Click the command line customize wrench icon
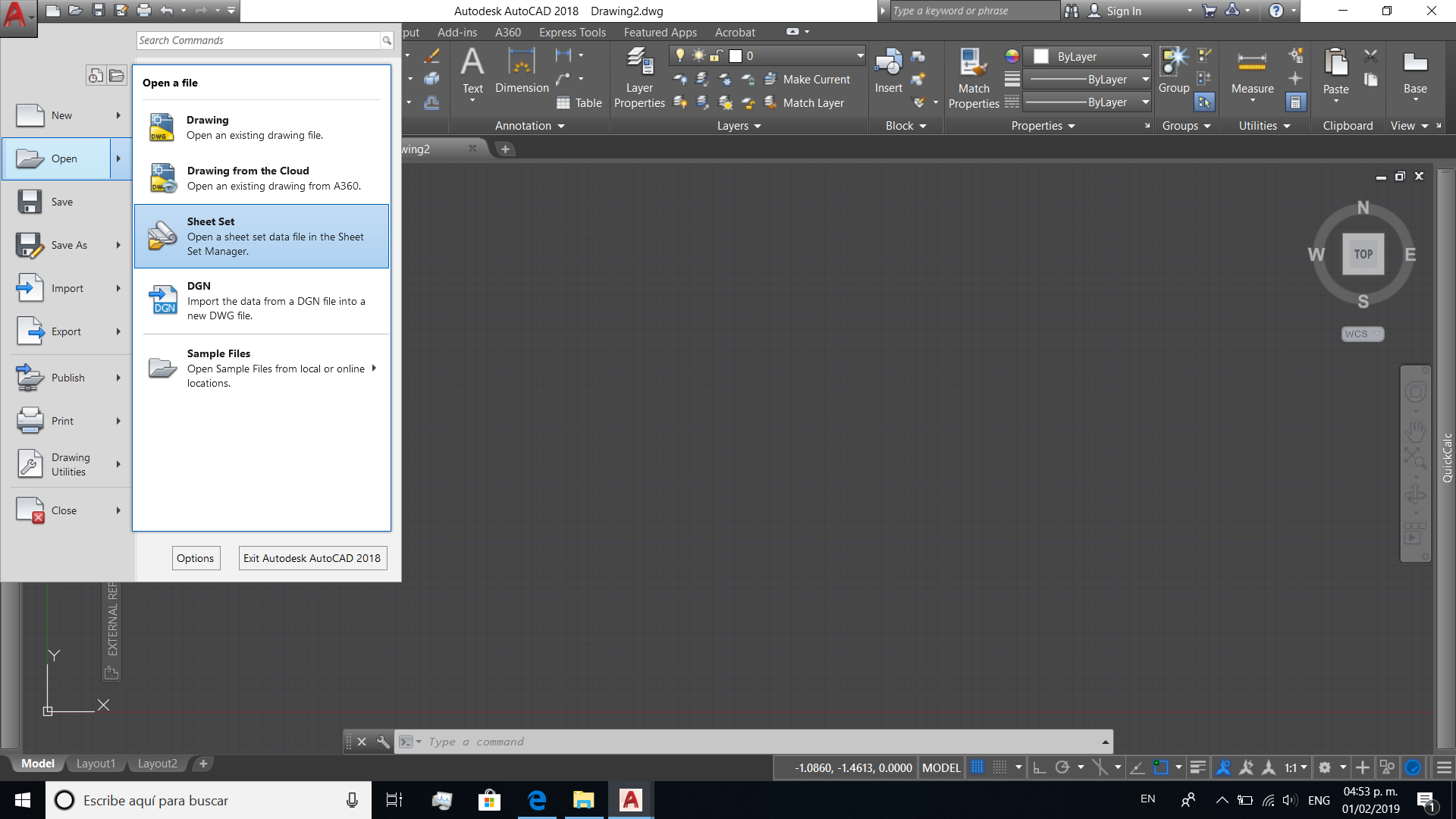Image resolution: width=1456 pixels, height=819 pixels. click(x=383, y=742)
